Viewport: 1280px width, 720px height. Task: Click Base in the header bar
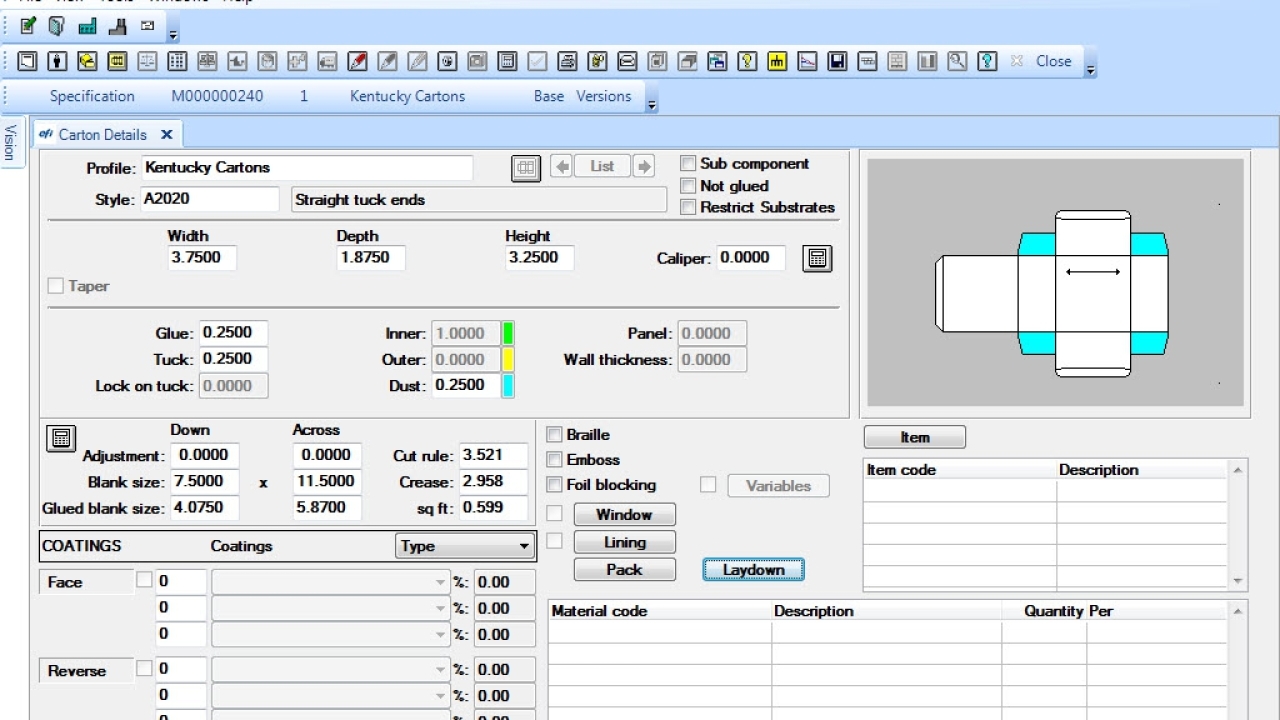pos(549,96)
